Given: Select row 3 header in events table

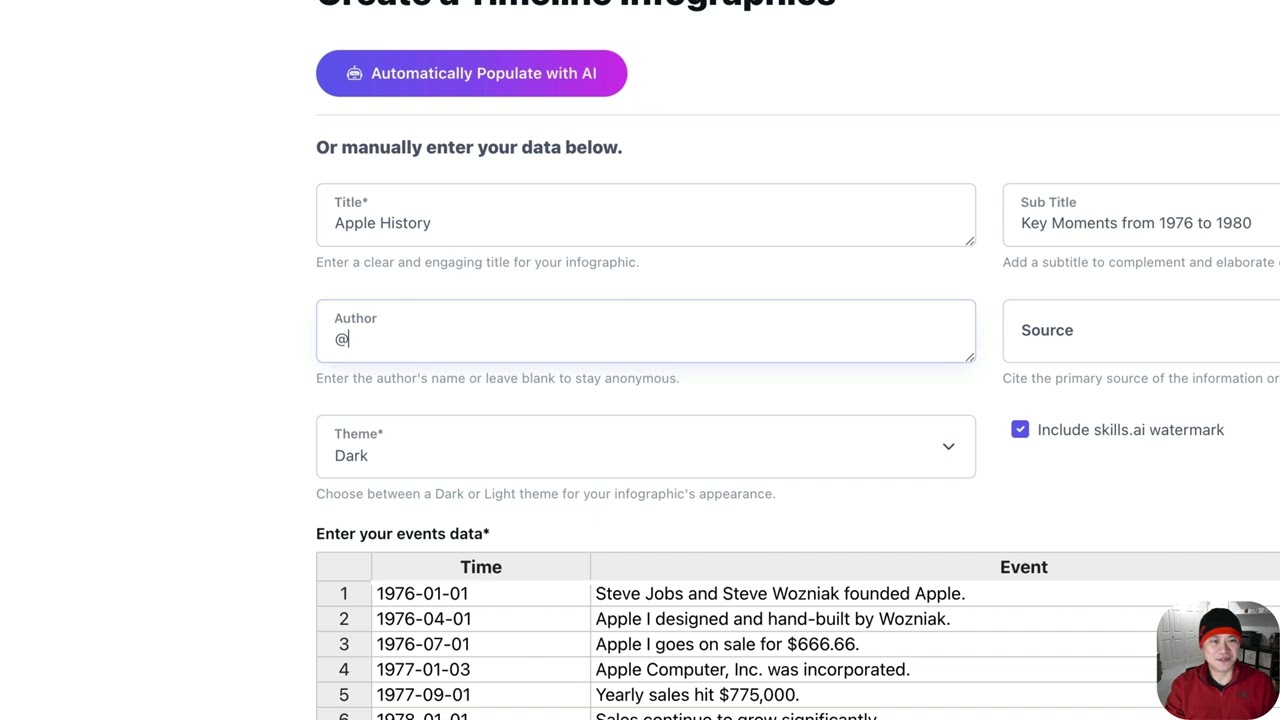Looking at the screenshot, I should [x=344, y=645].
